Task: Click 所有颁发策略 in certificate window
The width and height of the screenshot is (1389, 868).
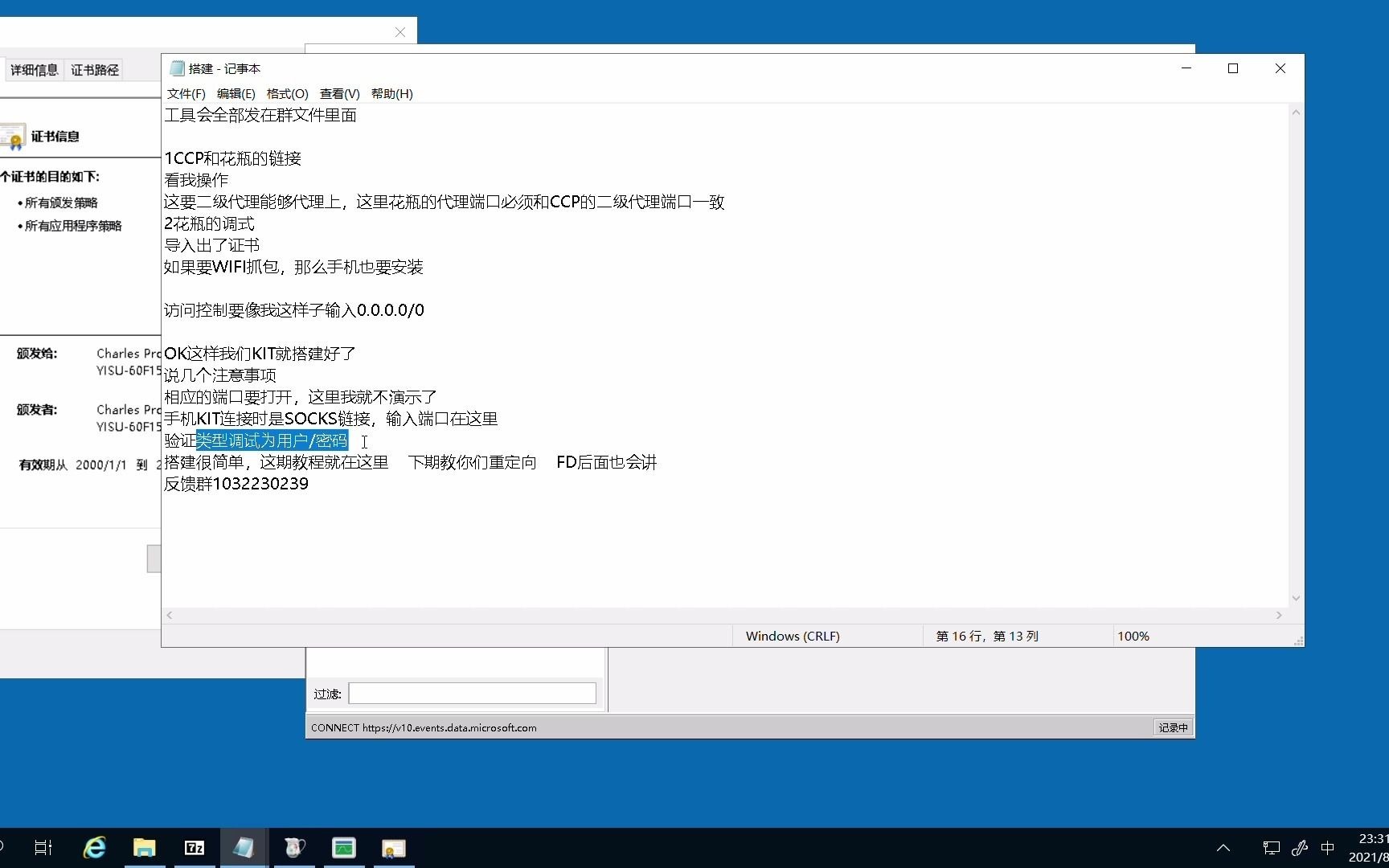Action: pyautogui.click(x=61, y=203)
